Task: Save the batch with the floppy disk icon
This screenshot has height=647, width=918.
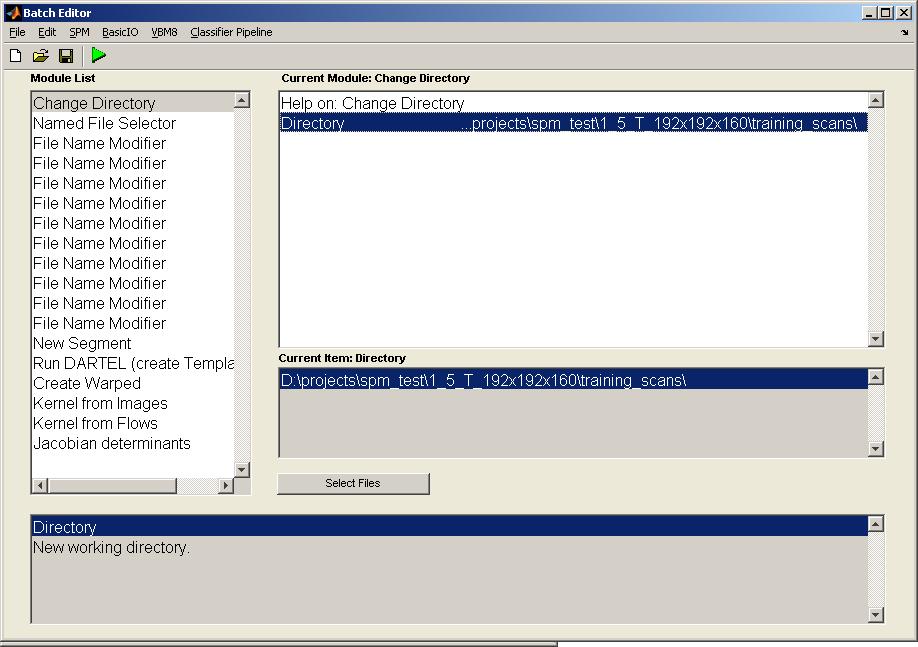Action: click(66, 56)
